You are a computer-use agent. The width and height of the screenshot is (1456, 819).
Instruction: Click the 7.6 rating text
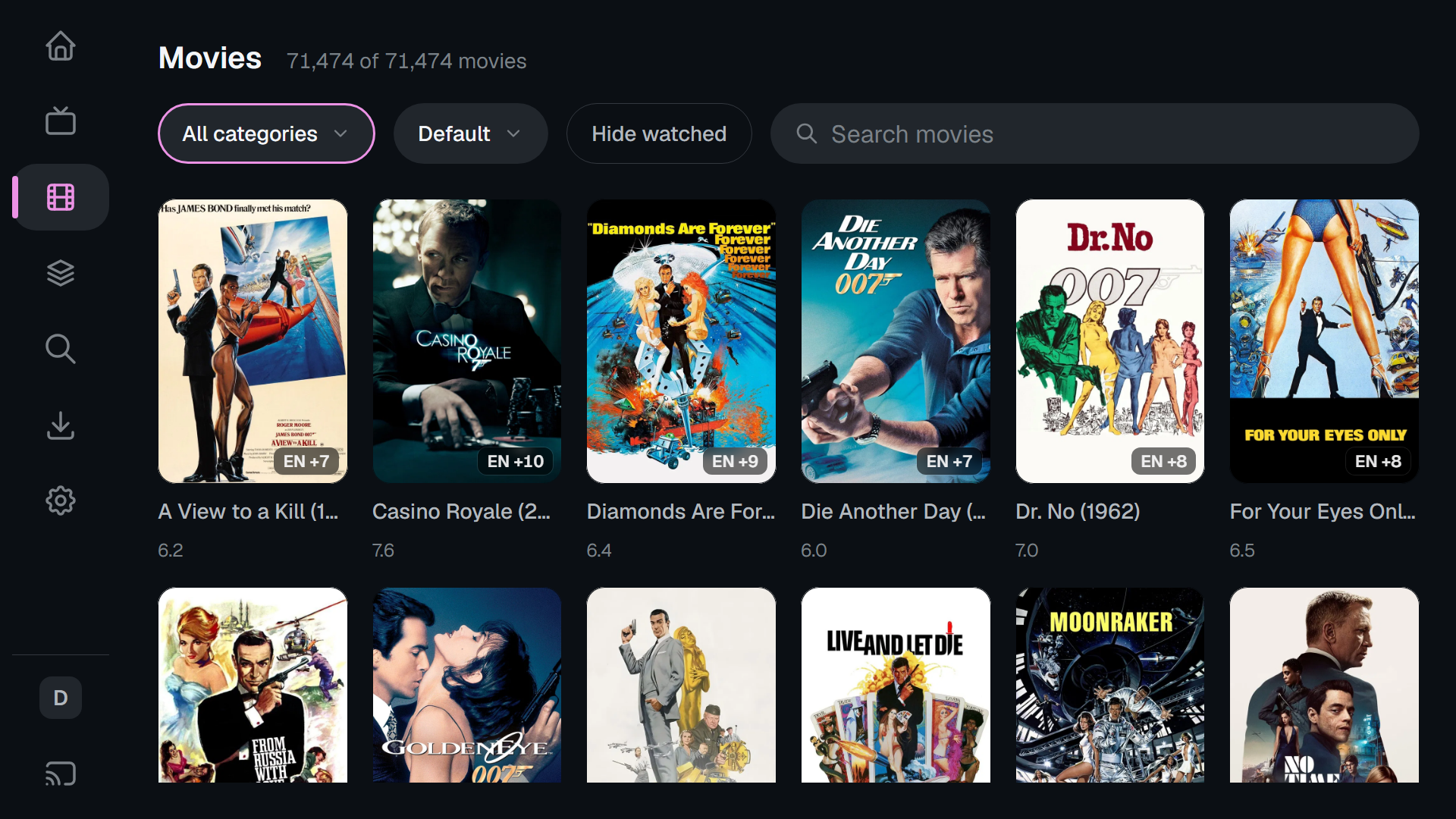pos(384,551)
